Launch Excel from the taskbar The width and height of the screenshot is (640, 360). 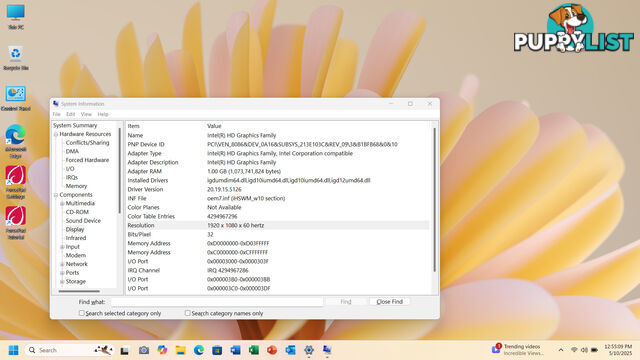click(x=254, y=350)
